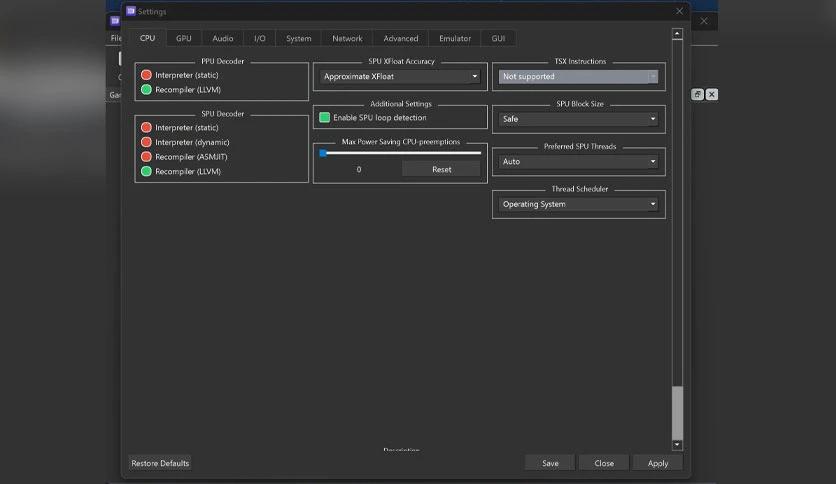Open the Emulator tab
836x484 pixels.
(455, 38)
